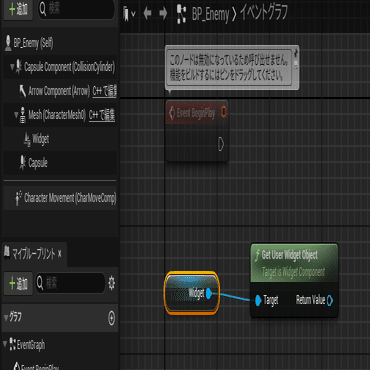Click the Return Value output pin
370x370 pixels.
330,300
